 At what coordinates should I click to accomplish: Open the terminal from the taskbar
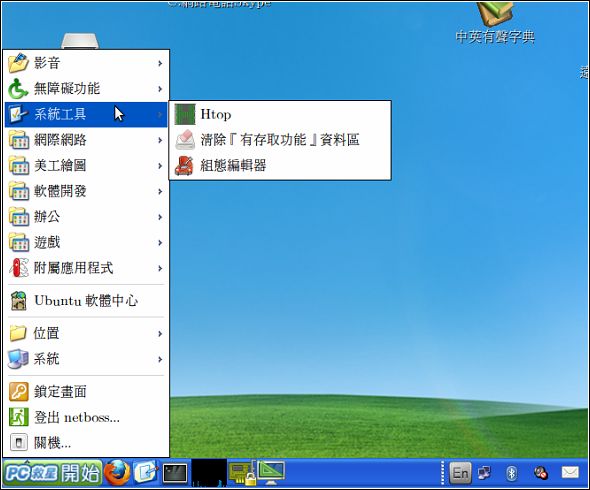(x=175, y=473)
